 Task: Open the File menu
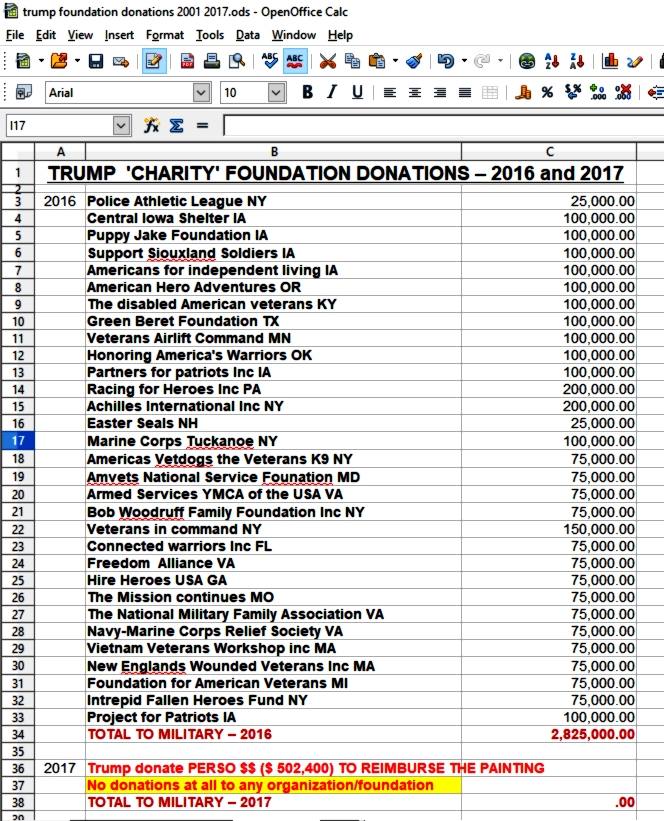coord(15,35)
